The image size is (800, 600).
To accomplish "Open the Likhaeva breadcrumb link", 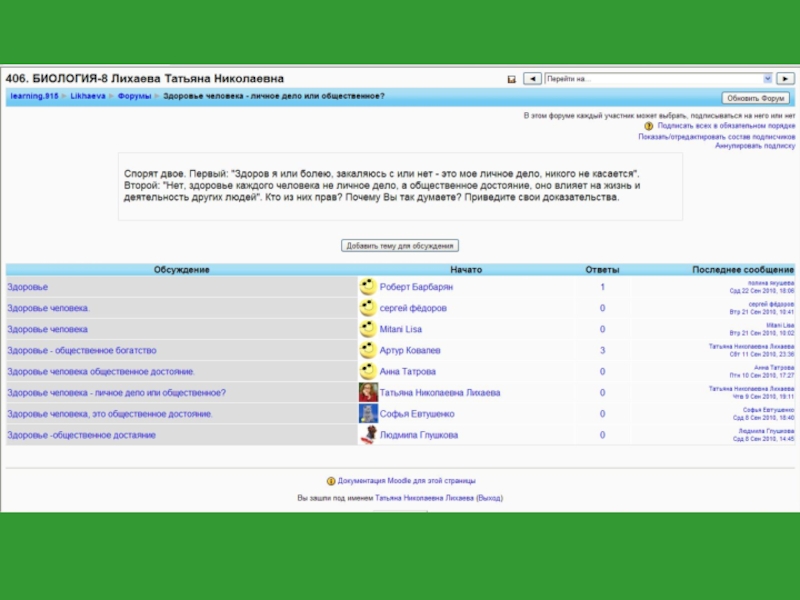I will [x=88, y=96].
